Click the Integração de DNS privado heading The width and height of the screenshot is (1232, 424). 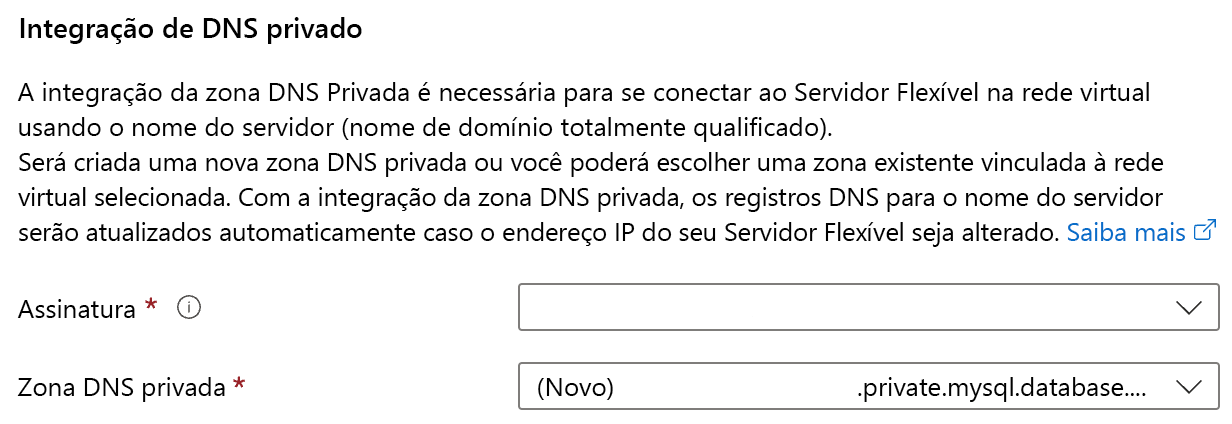190,30
